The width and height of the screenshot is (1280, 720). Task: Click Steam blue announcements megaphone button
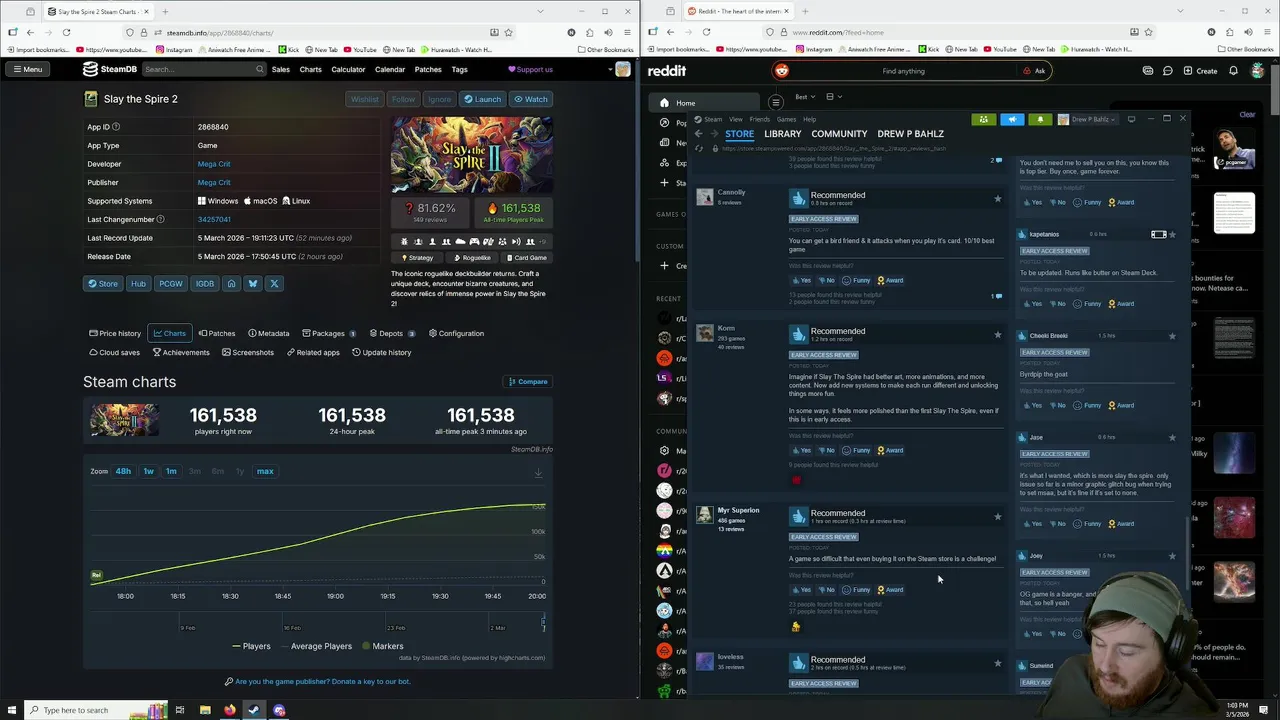click(1012, 119)
